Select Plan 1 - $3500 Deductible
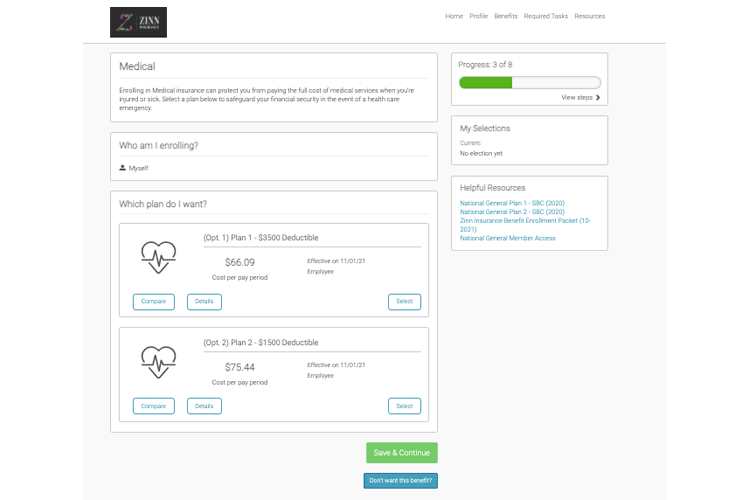The width and height of the screenshot is (750, 500). click(x=404, y=302)
